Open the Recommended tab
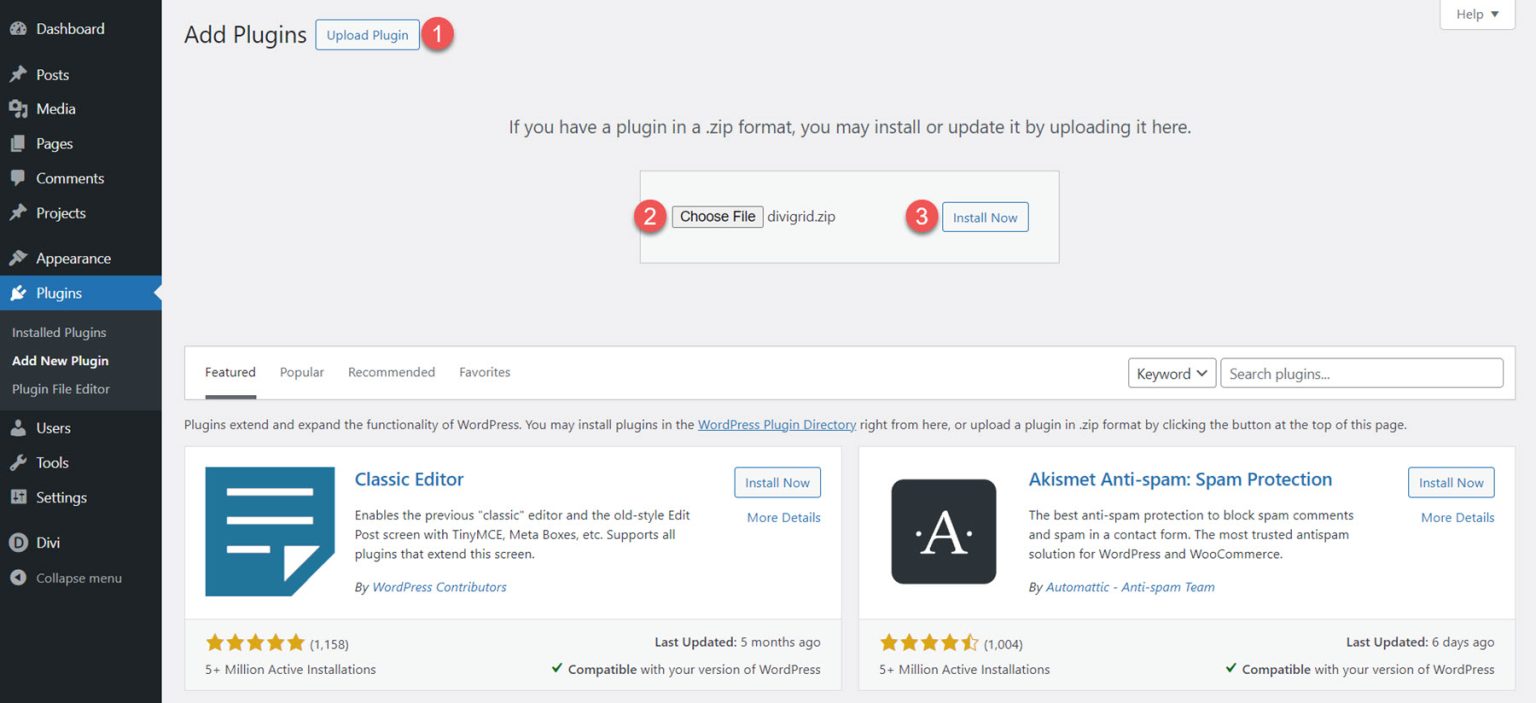Screen dimensions: 1536x703 pos(391,371)
